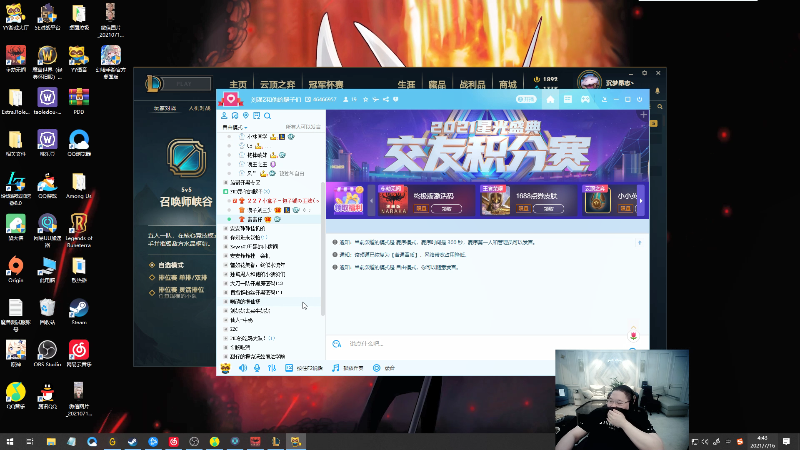Open audio mixer sliders icon in bottom bar
Screen dimensions: 800x450
click(x=272, y=368)
